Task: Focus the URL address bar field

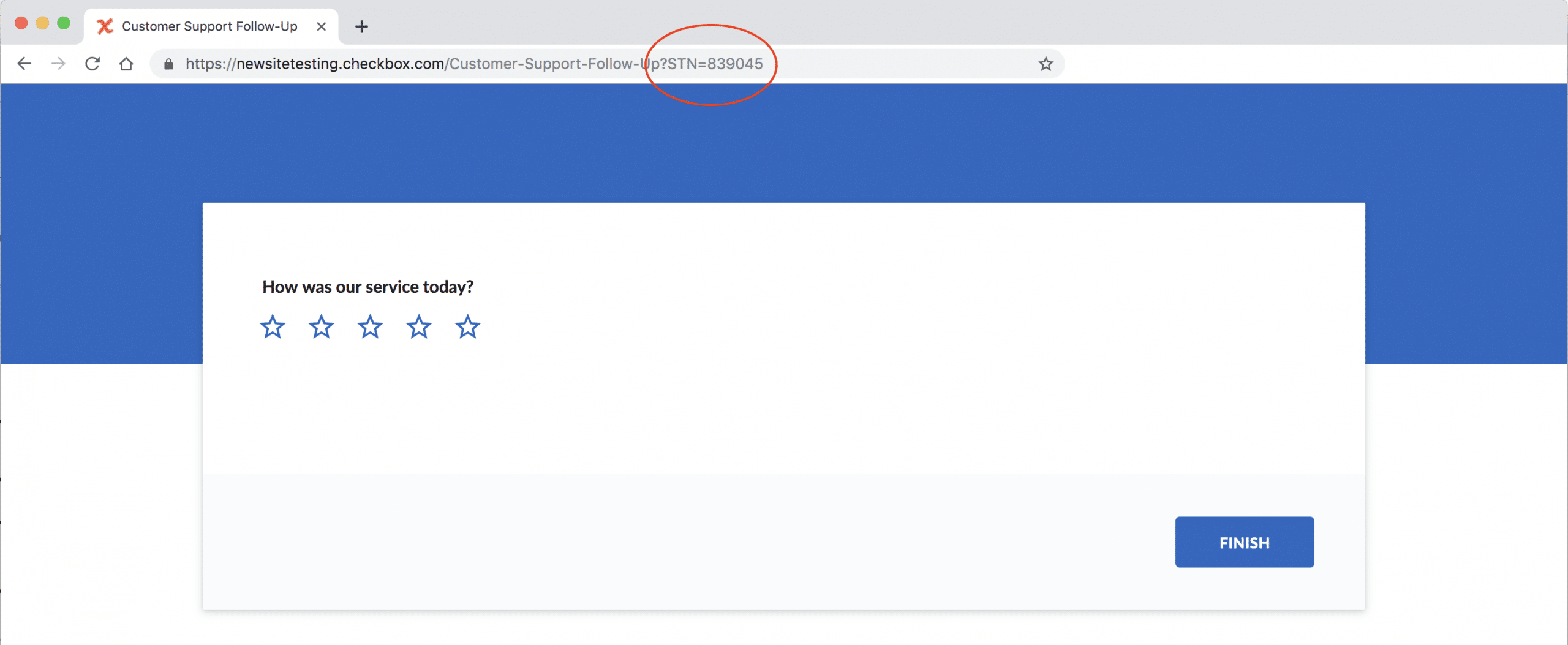Action: click(606, 64)
